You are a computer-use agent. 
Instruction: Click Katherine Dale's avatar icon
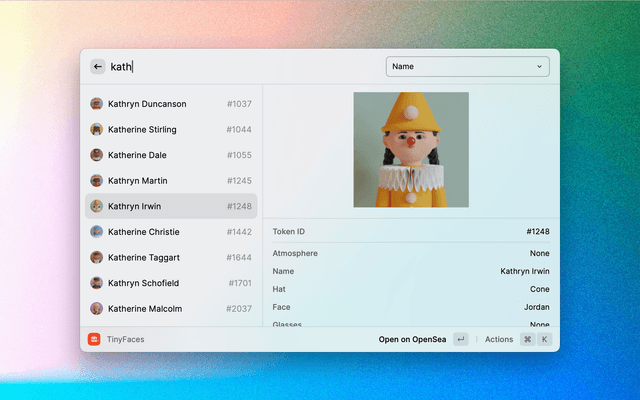pos(96,155)
